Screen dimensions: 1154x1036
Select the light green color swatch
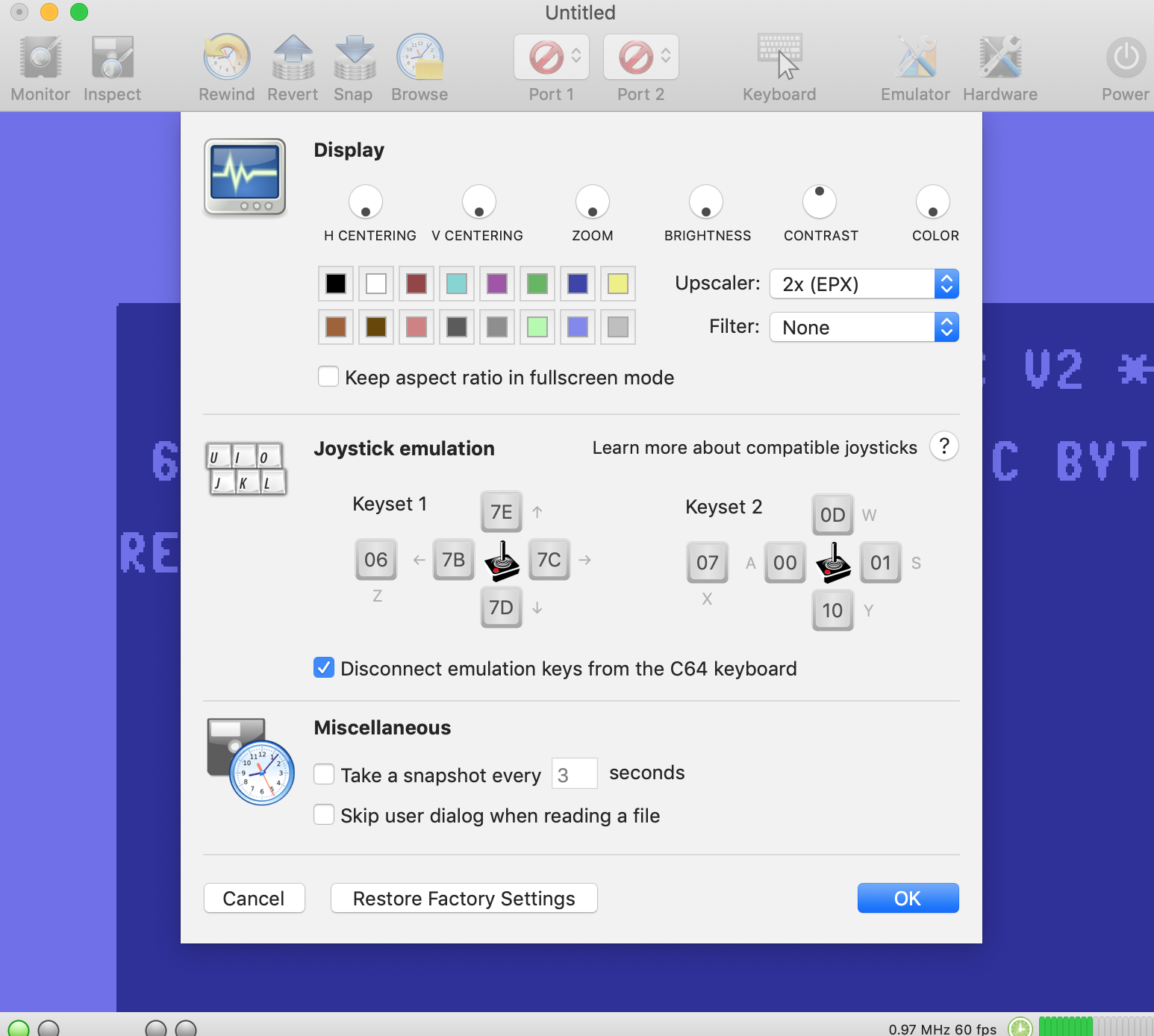537,327
